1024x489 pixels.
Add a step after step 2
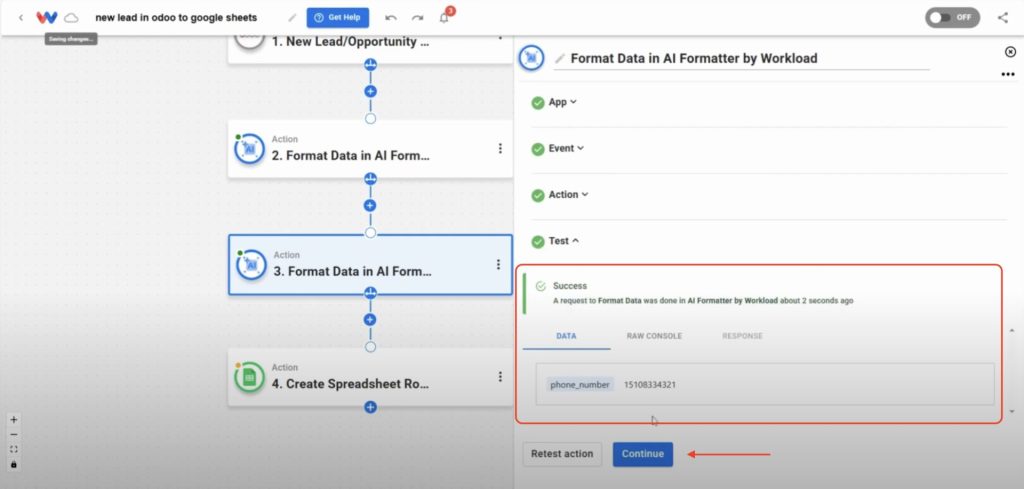click(370, 206)
